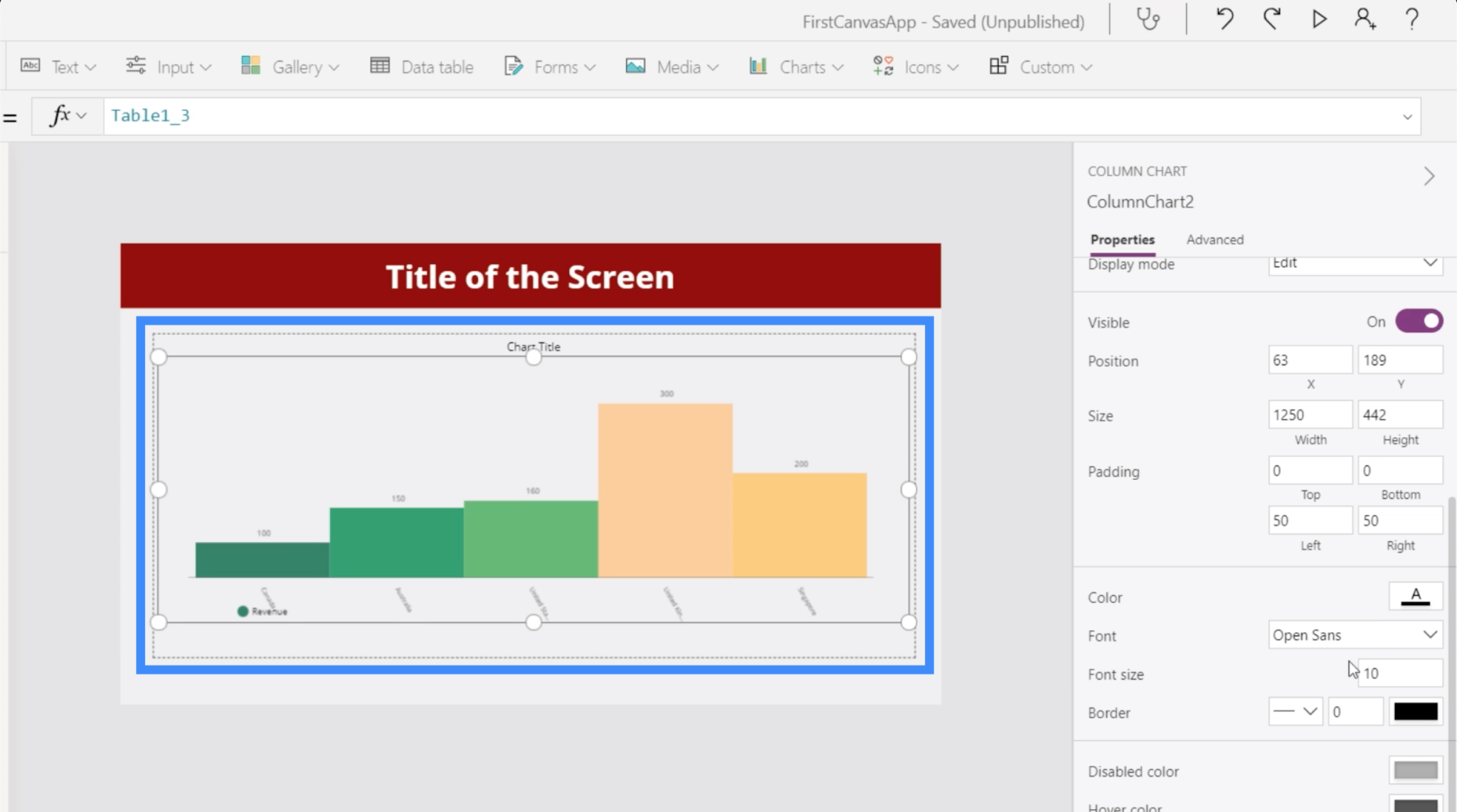Image resolution: width=1457 pixels, height=812 pixels.
Task: Click the Border thickness field
Action: coord(1355,712)
